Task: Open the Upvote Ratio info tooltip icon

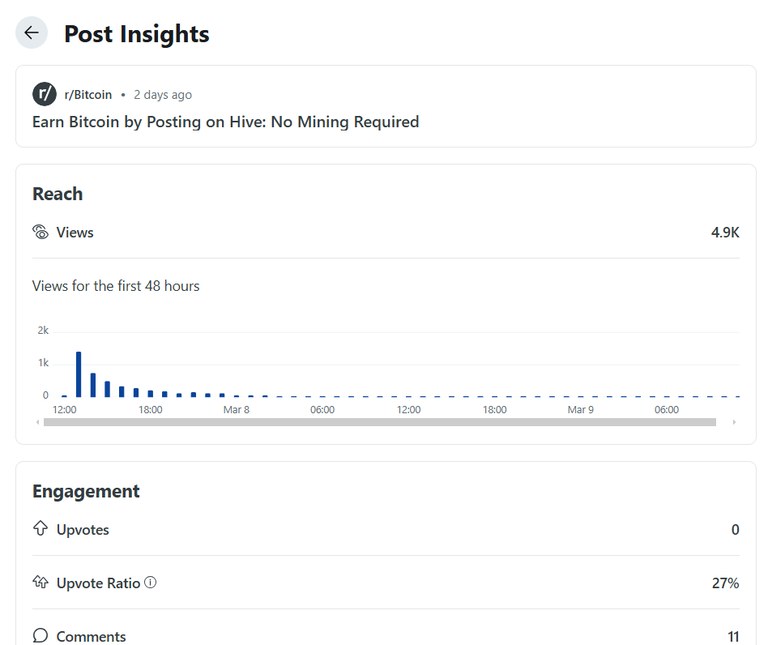Action: [x=150, y=582]
